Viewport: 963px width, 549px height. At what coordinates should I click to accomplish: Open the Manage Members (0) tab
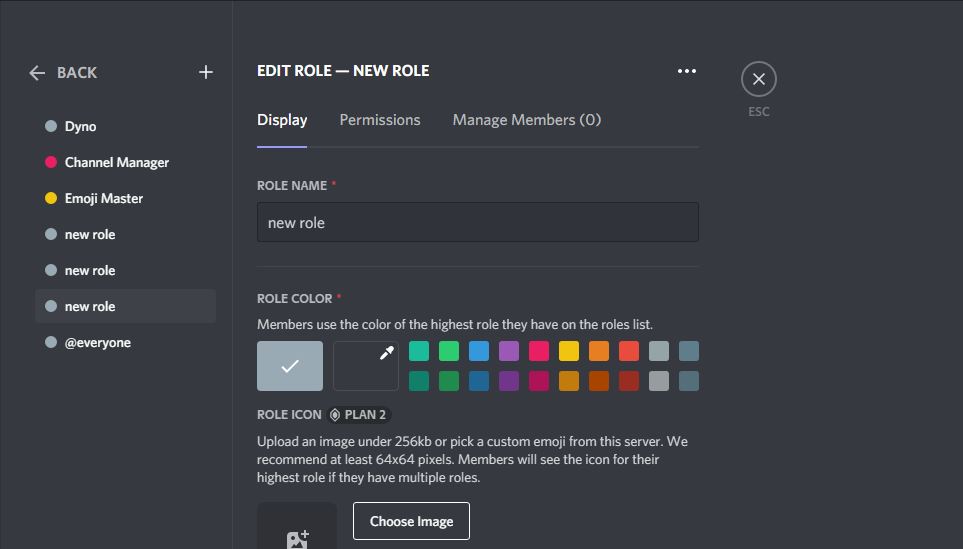pos(527,120)
